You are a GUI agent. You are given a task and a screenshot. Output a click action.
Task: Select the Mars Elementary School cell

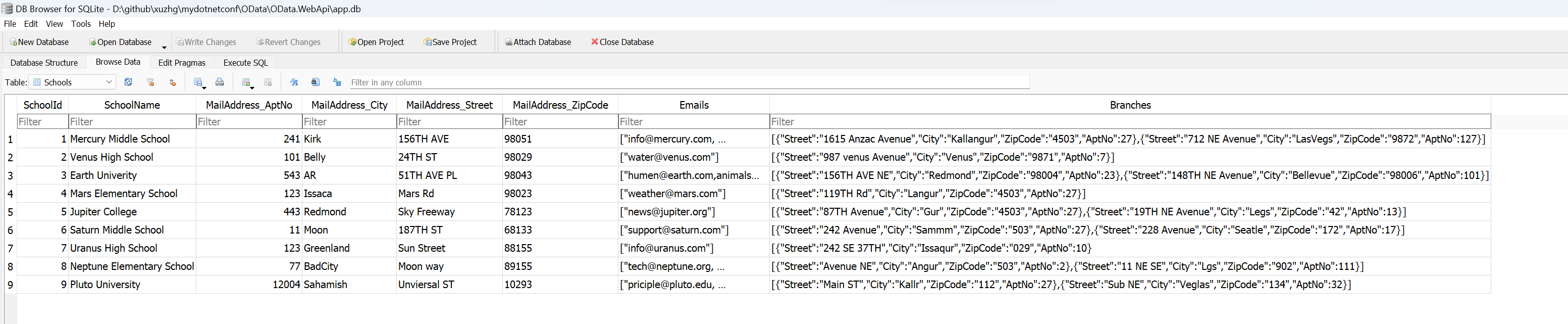pos(132,194)
